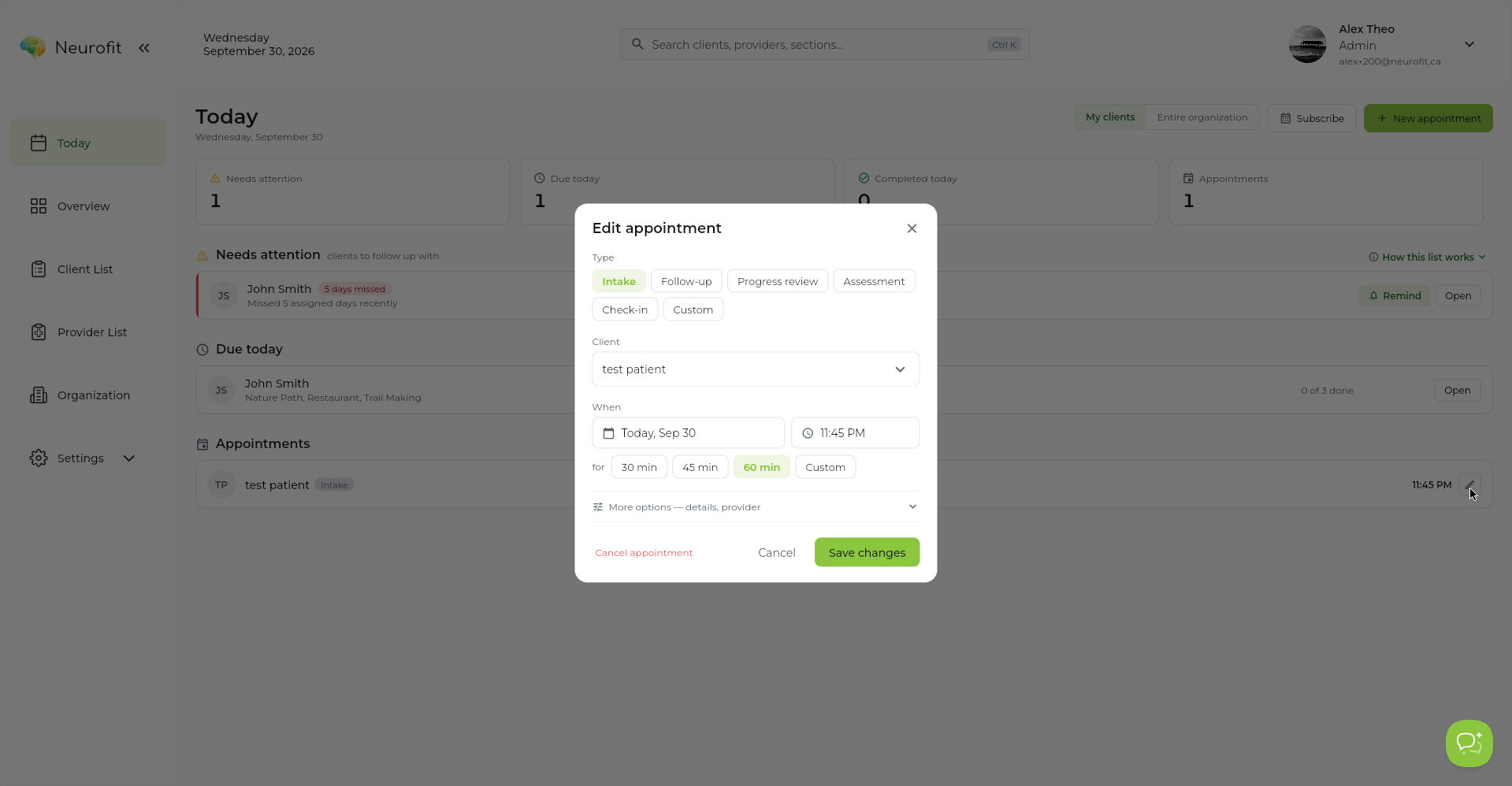Screen dimensions: 1512x786
Task: Click the Settings gear icon
Action: tap(39, 458)
